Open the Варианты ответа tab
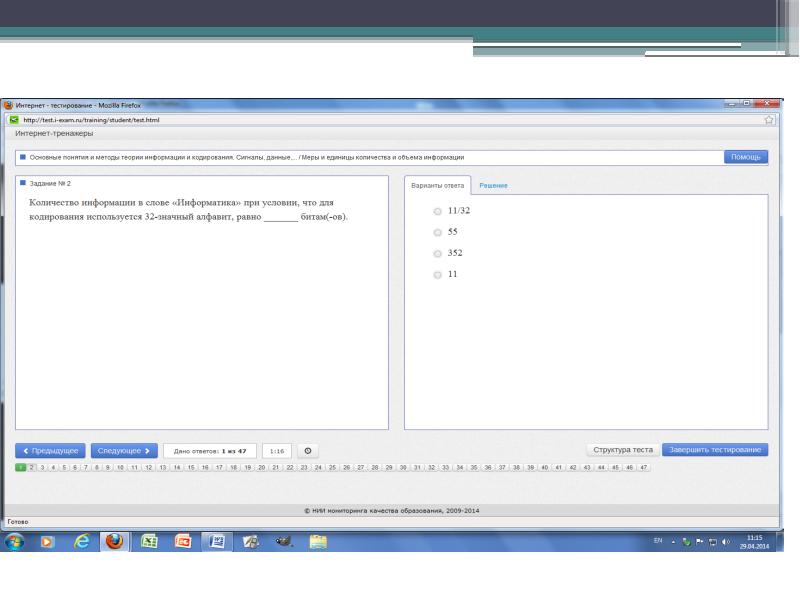The width and height of the screenshot is (800, 600). [437, 187]
